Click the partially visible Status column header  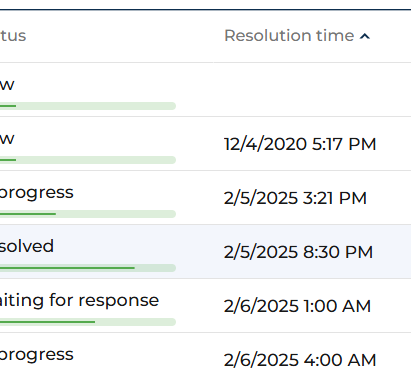[13, 35]
